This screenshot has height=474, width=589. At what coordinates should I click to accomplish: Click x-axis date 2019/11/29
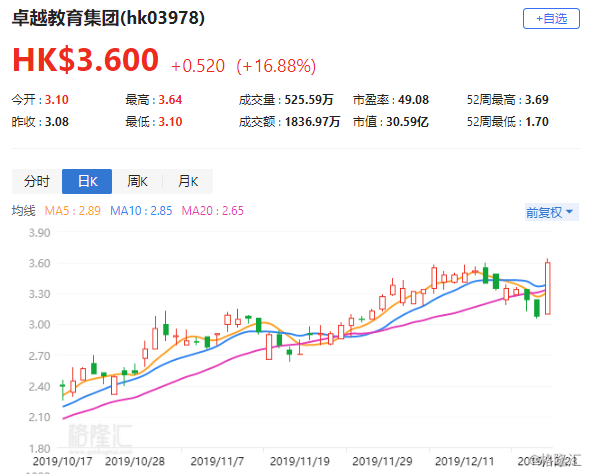point(382,461)
